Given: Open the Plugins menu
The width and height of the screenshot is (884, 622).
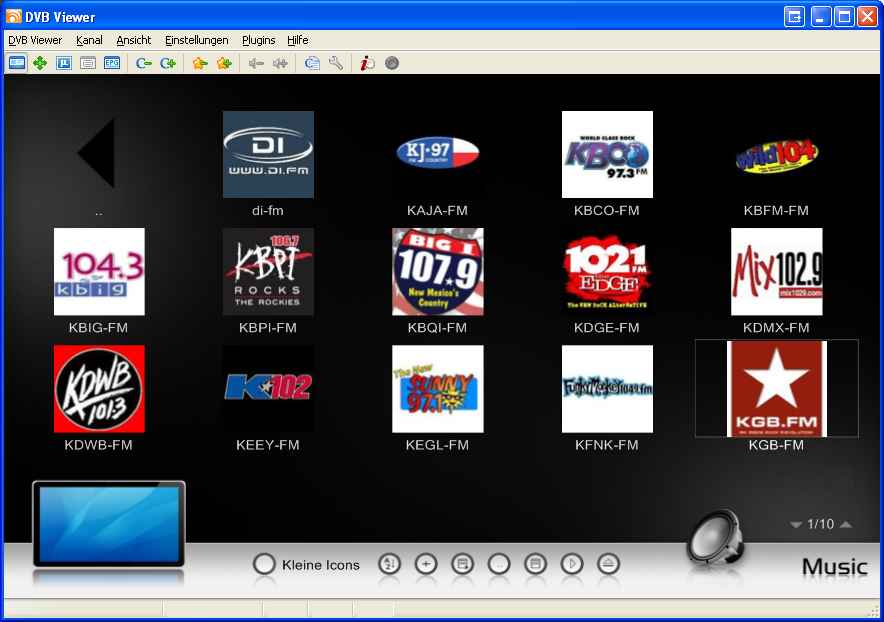Looking at the screenshot, I should click(x=258, y=40).
